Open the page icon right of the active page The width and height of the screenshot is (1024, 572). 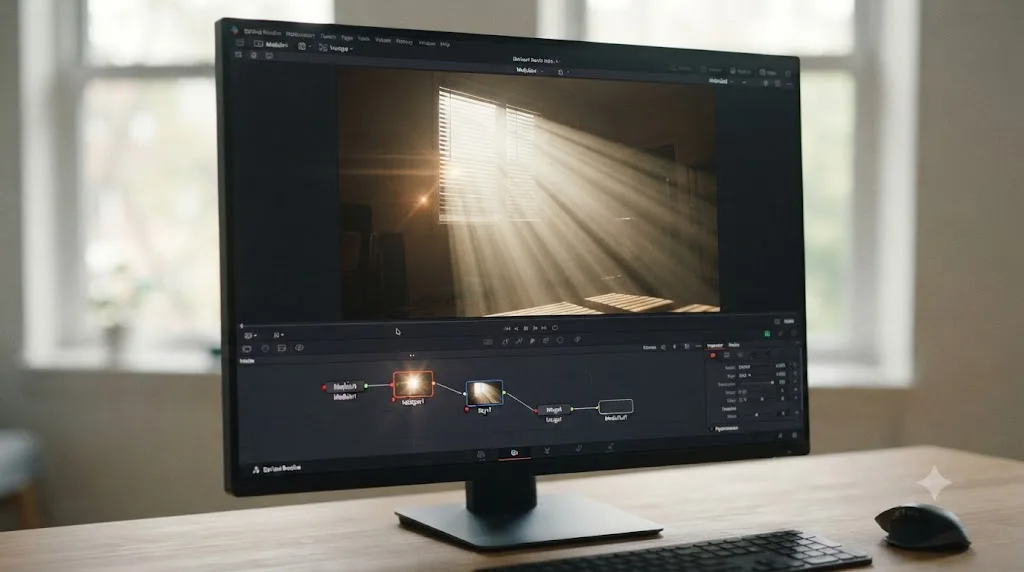point(547,451)
